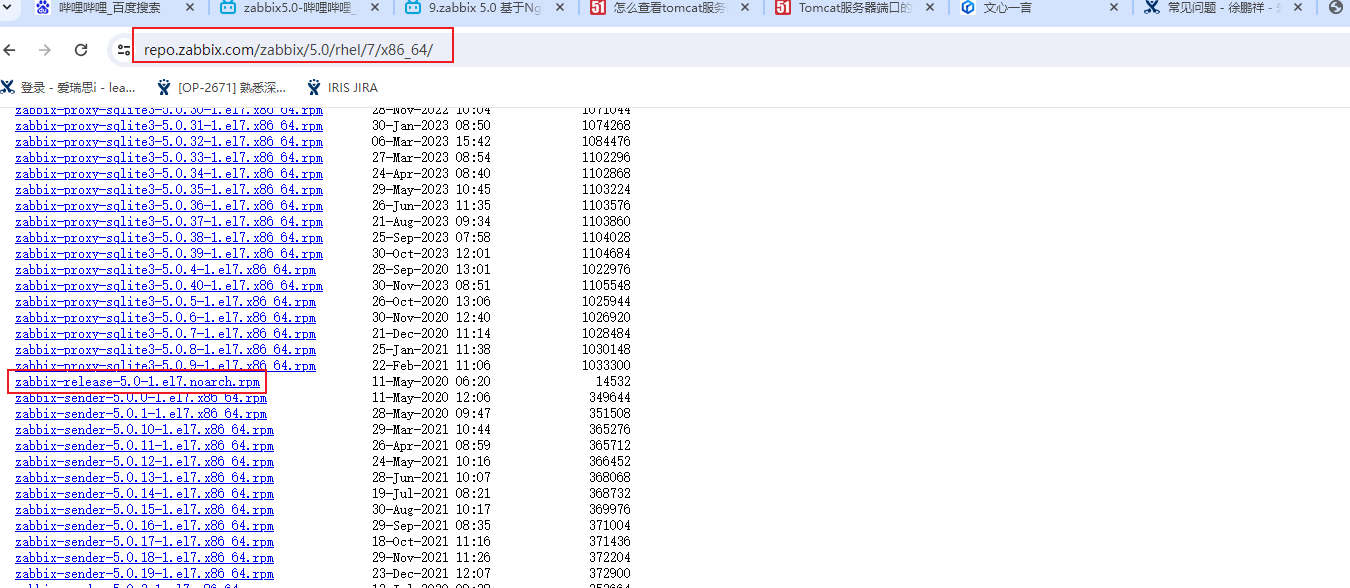Open zabbix-sender-5.0.17-1.el7 link
Screen dimensions: 1350x588
(144, 542)
